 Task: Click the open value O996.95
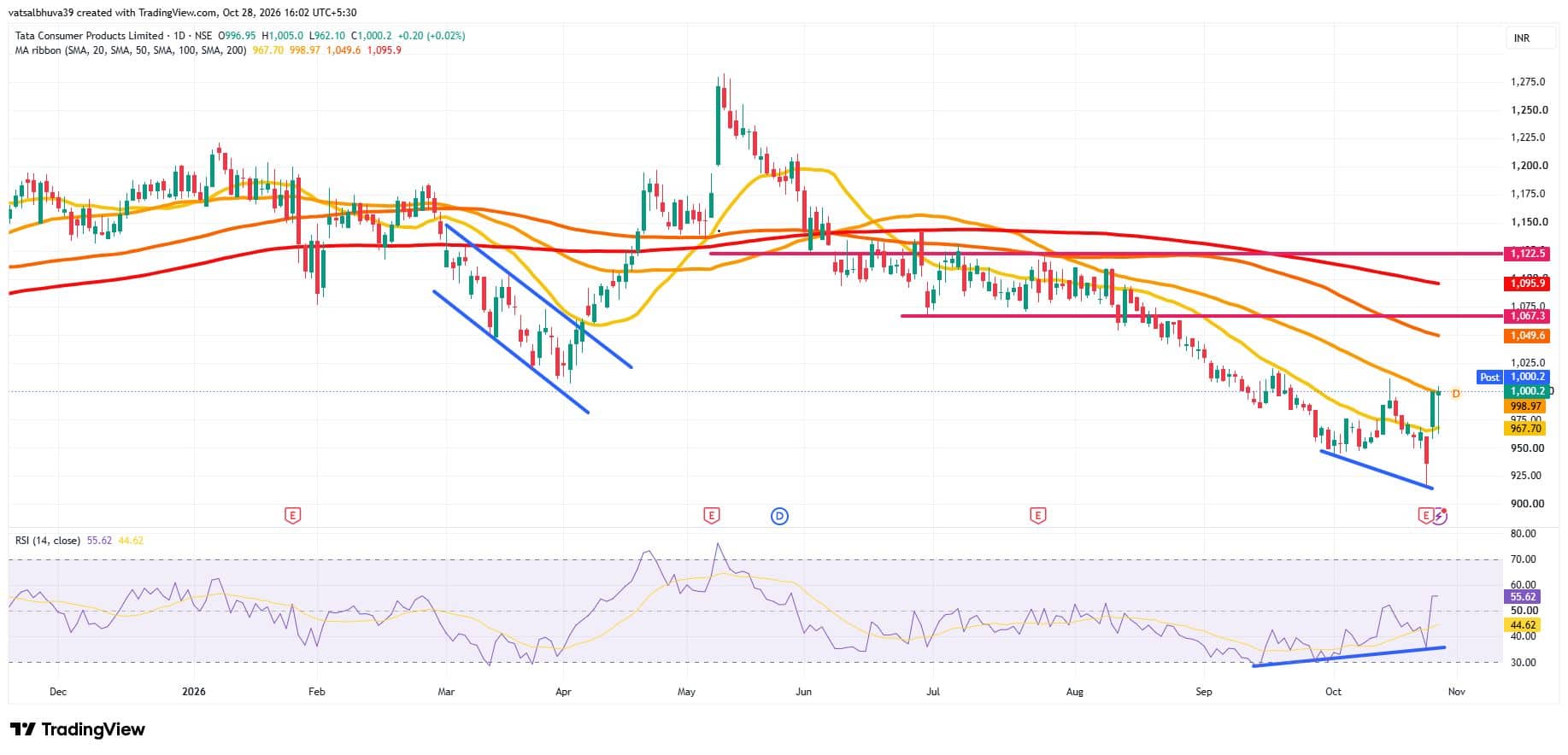[238, 36]
